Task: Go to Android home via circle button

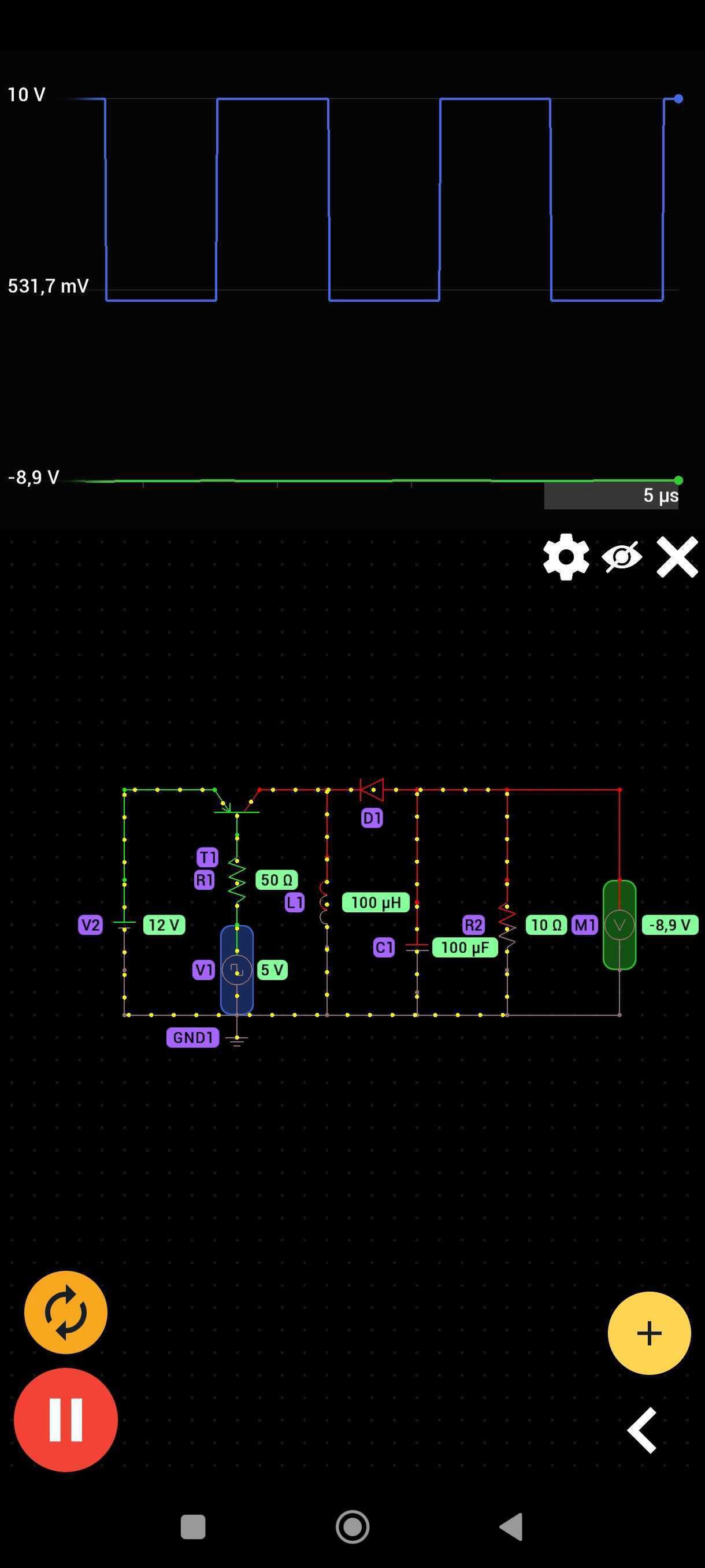Action: (x=353, y=1526)
